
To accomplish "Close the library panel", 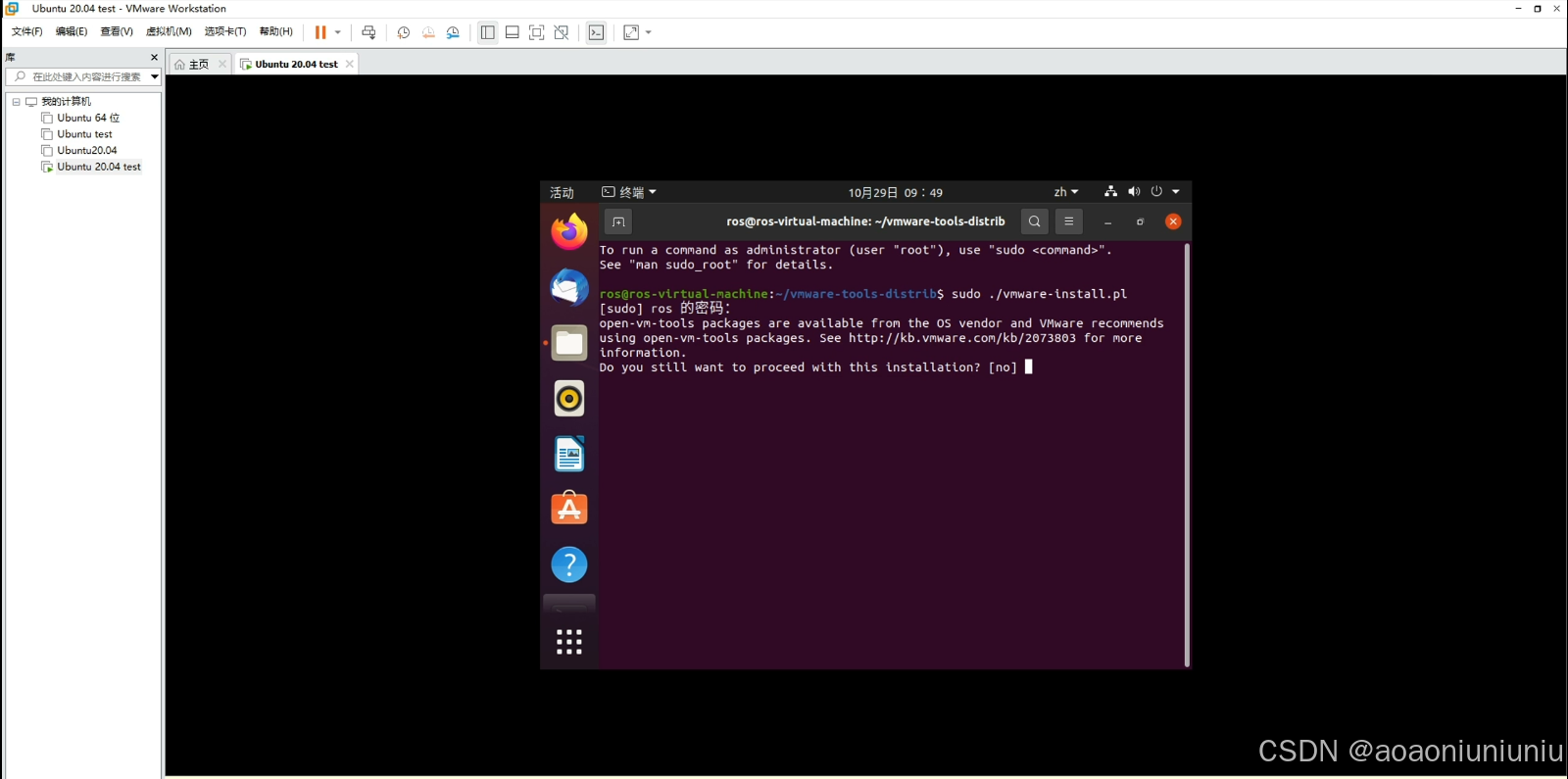I will [154, 57].
